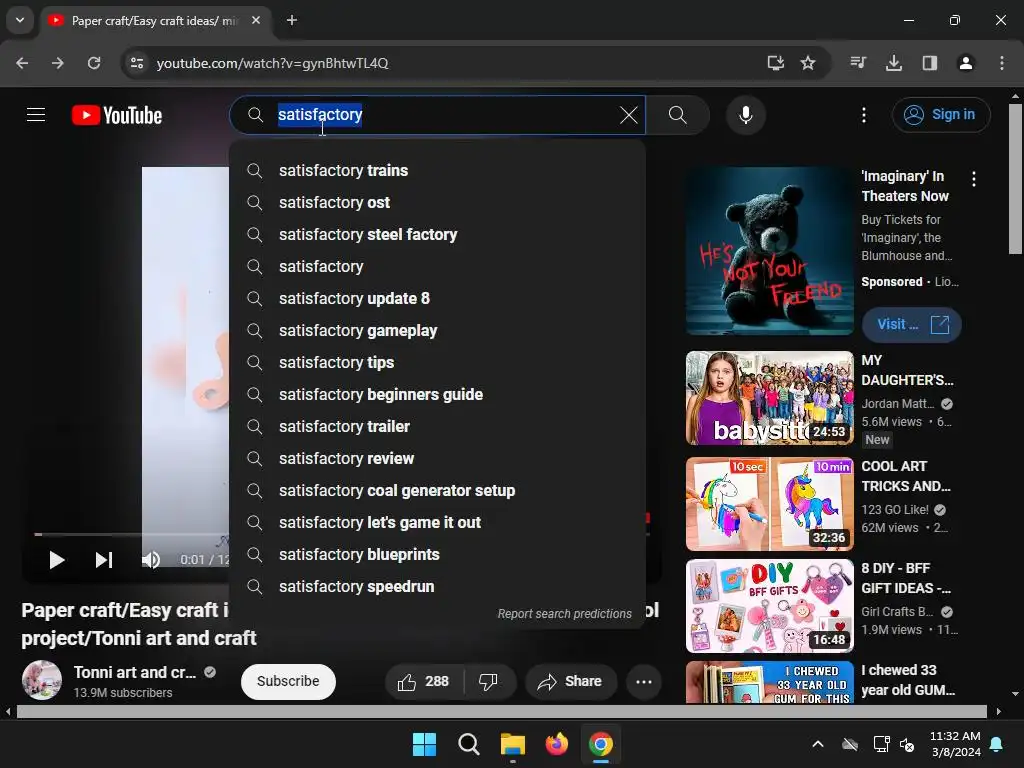Viewport: 1024px width, 768px height.
Task: Open Chrome three-dot menu
Action: (x=1002, y=63)
